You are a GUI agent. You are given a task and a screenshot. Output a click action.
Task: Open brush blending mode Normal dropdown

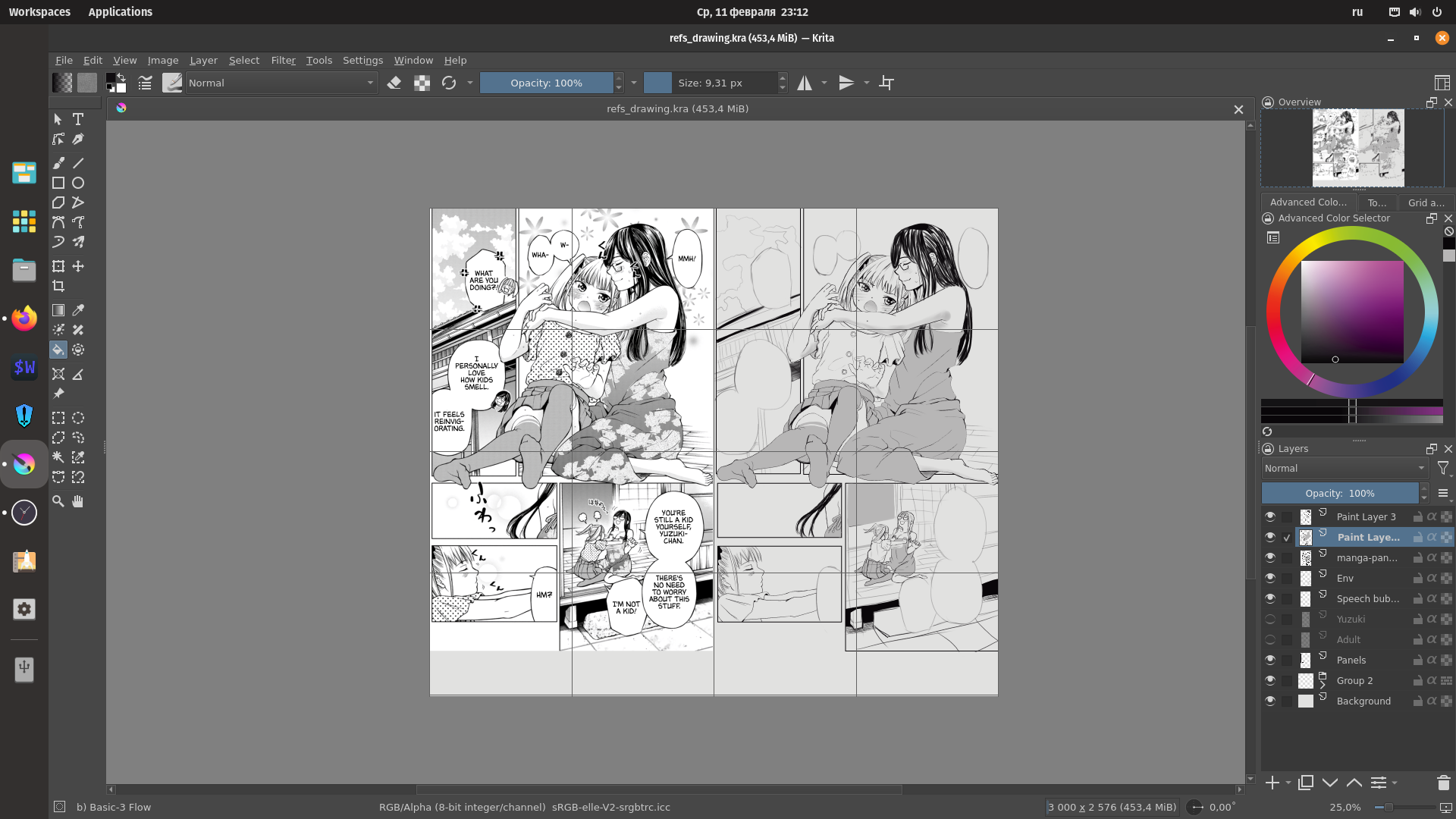click(281, 83)
